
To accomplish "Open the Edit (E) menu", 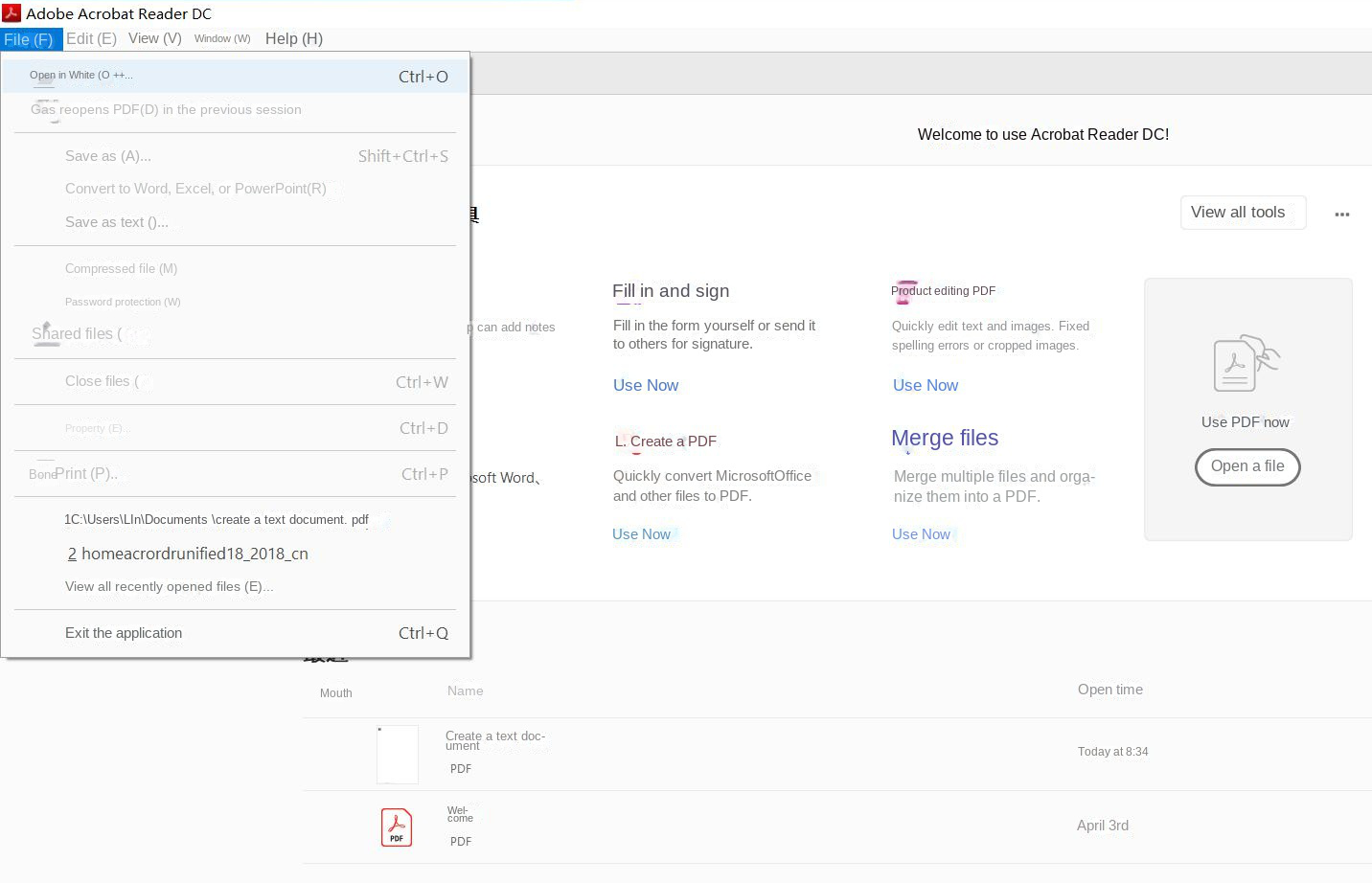I will (x=91, y=39).
